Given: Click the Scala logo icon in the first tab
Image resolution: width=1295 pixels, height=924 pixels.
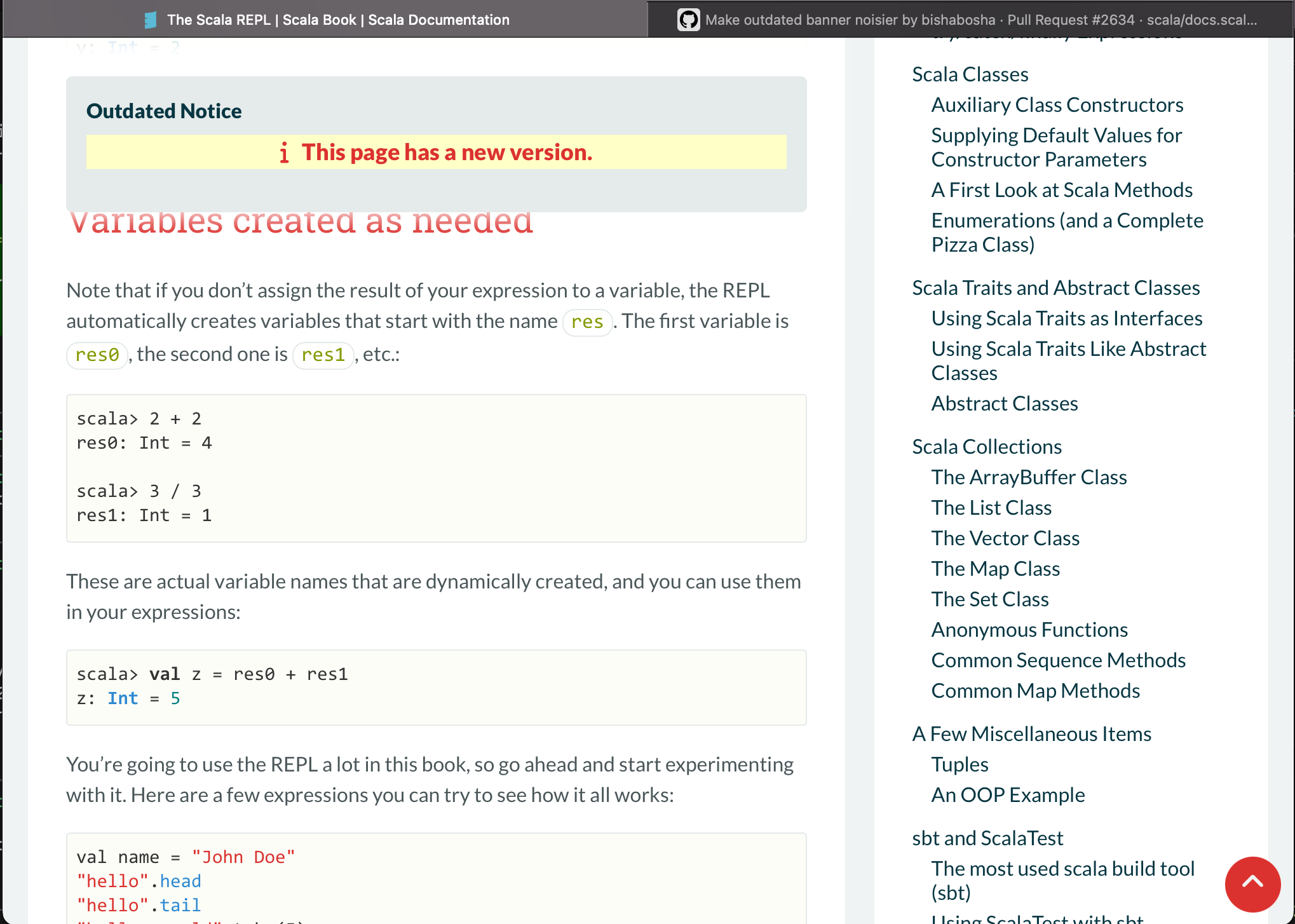Looking at the screenshot, I should coord(151,20).
